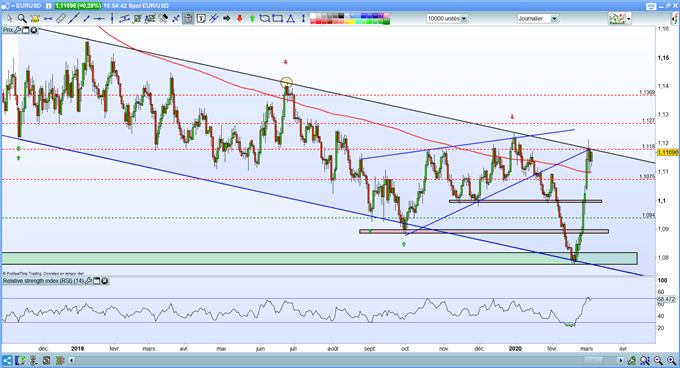Activate the trash bin delete tool

pyautogui.click(x=188, y=19)
